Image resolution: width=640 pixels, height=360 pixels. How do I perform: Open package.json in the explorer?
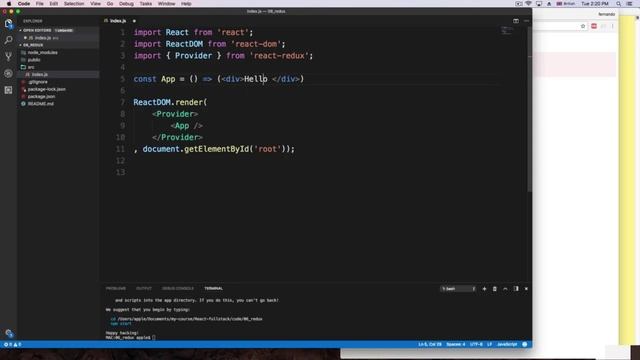[x=41, y=97]
